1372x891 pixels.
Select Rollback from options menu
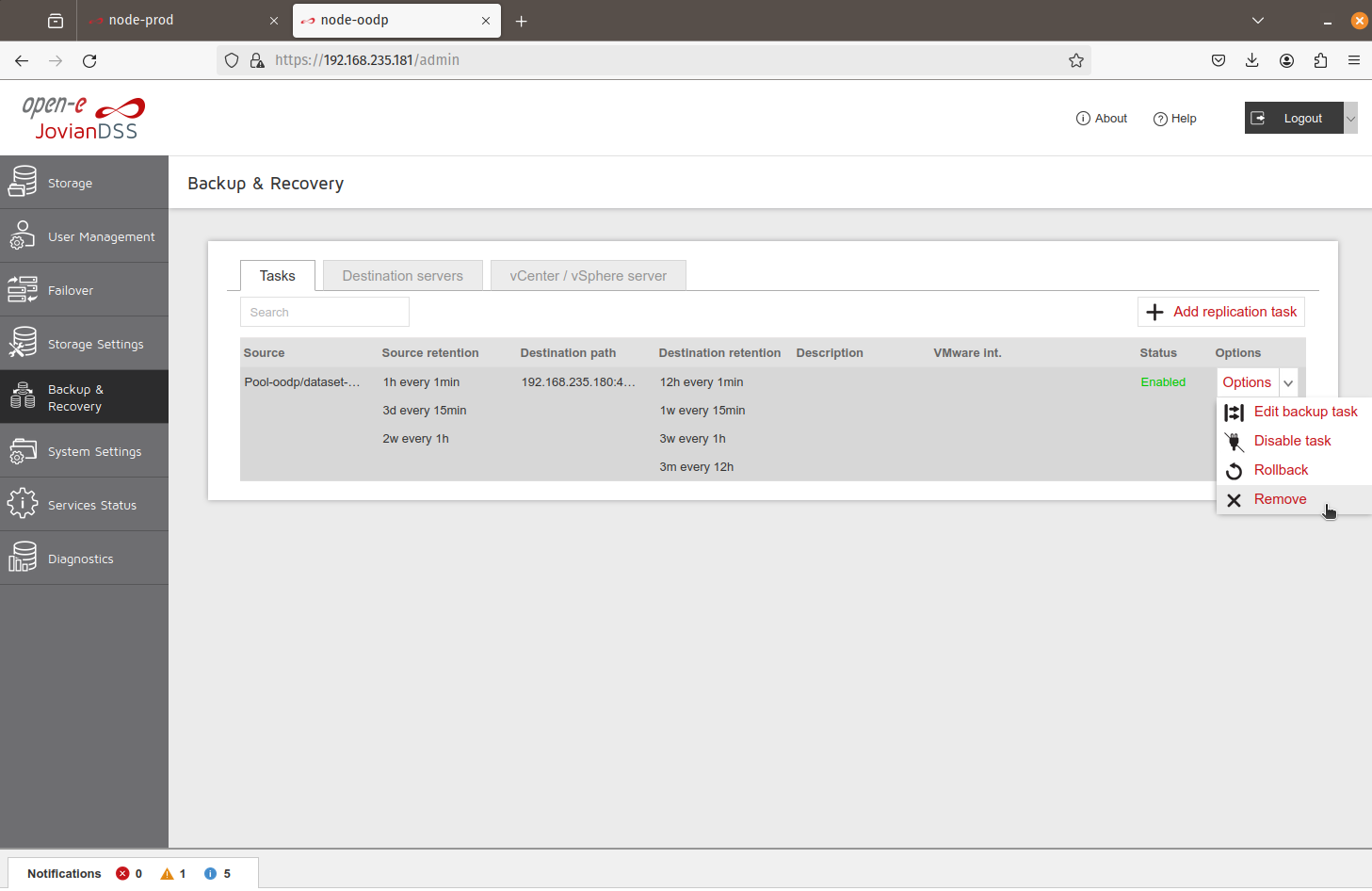[1294, 470]
